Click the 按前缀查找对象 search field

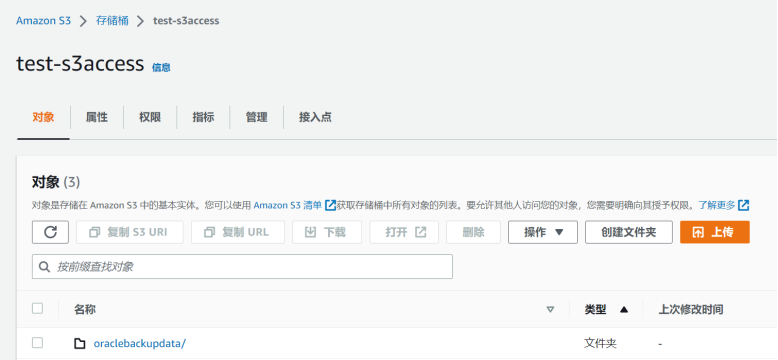click(x=242, y=267)
